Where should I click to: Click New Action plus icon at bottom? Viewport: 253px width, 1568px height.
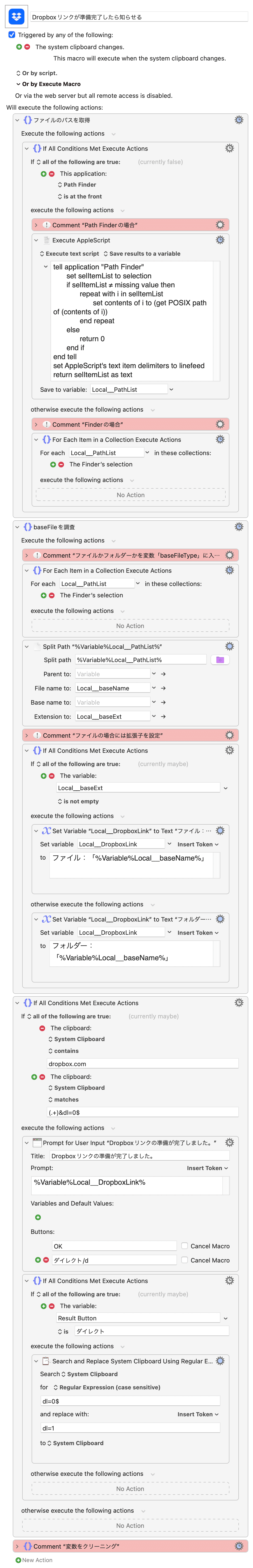(x=18, y=1560)
